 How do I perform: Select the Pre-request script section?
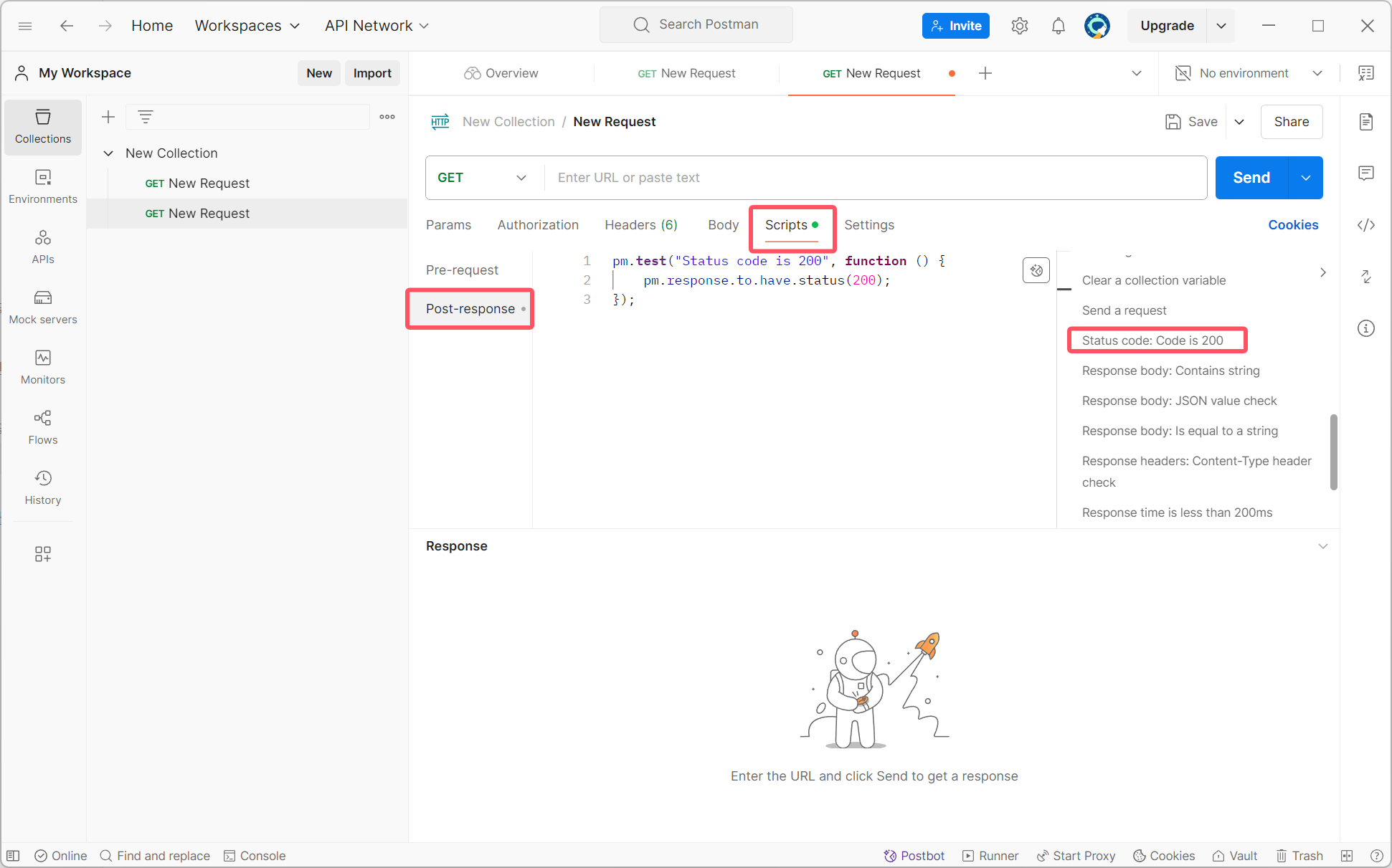[x=462, y=270]
